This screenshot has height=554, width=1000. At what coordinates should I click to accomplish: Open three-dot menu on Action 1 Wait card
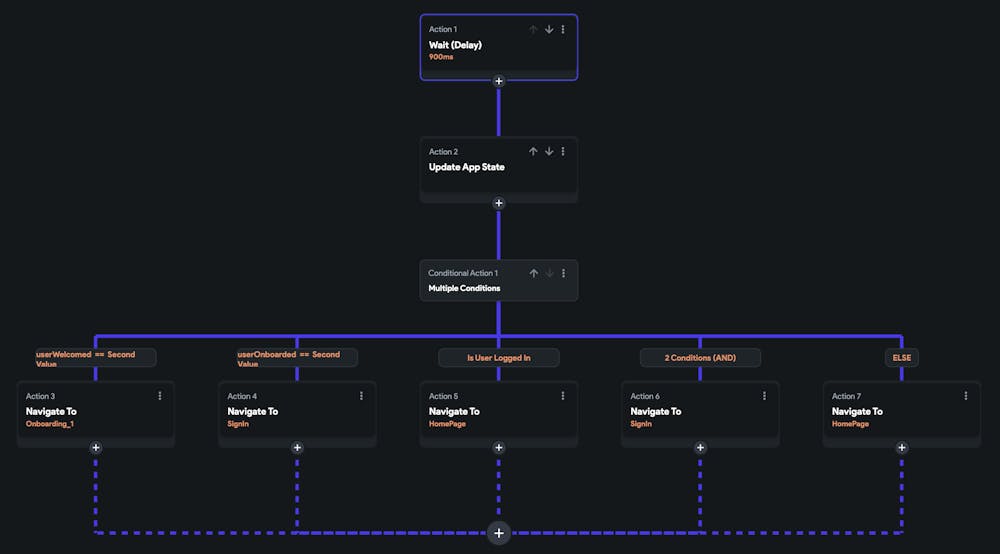[x=563, y=29]
